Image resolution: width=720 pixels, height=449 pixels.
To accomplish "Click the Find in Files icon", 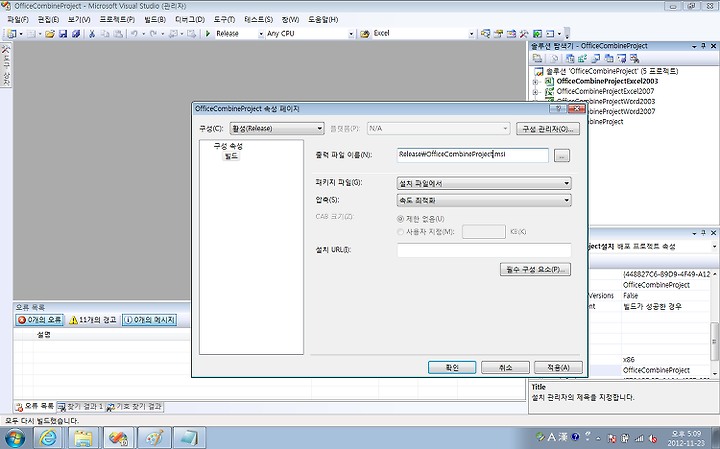I will coord(365,34).
